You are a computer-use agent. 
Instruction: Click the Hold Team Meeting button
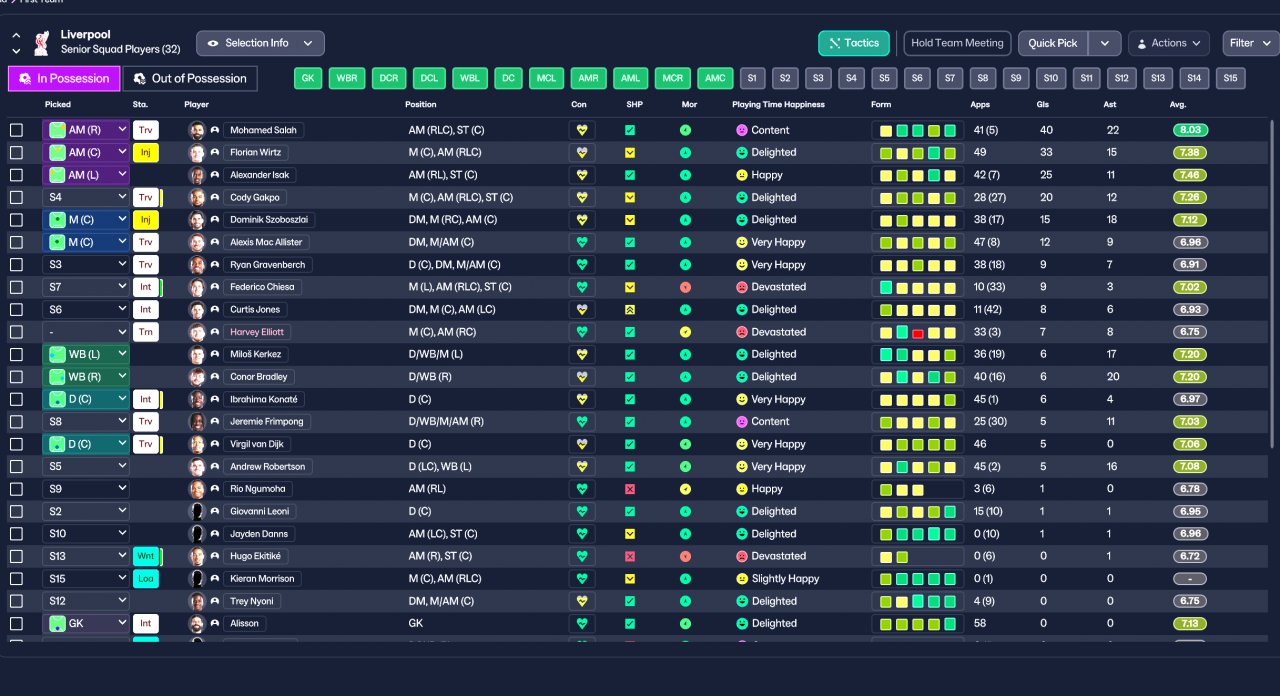957,43
